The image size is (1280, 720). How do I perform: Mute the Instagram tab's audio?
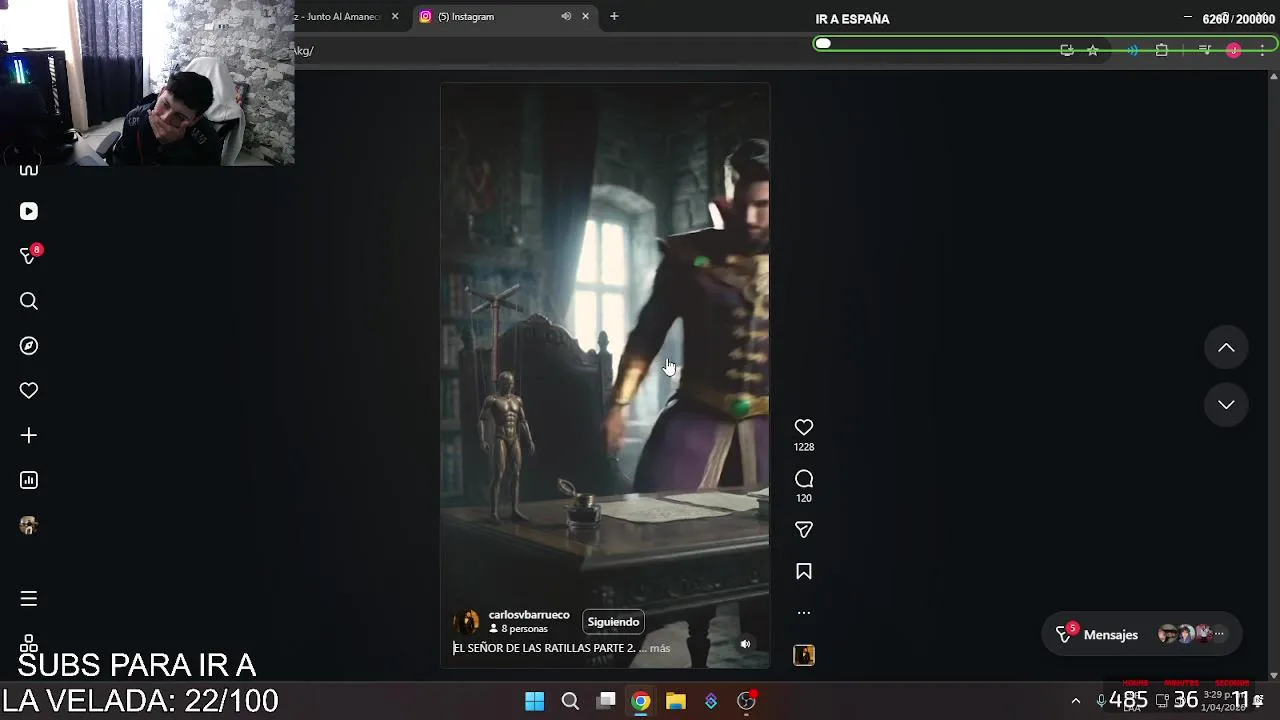[566, 16]
